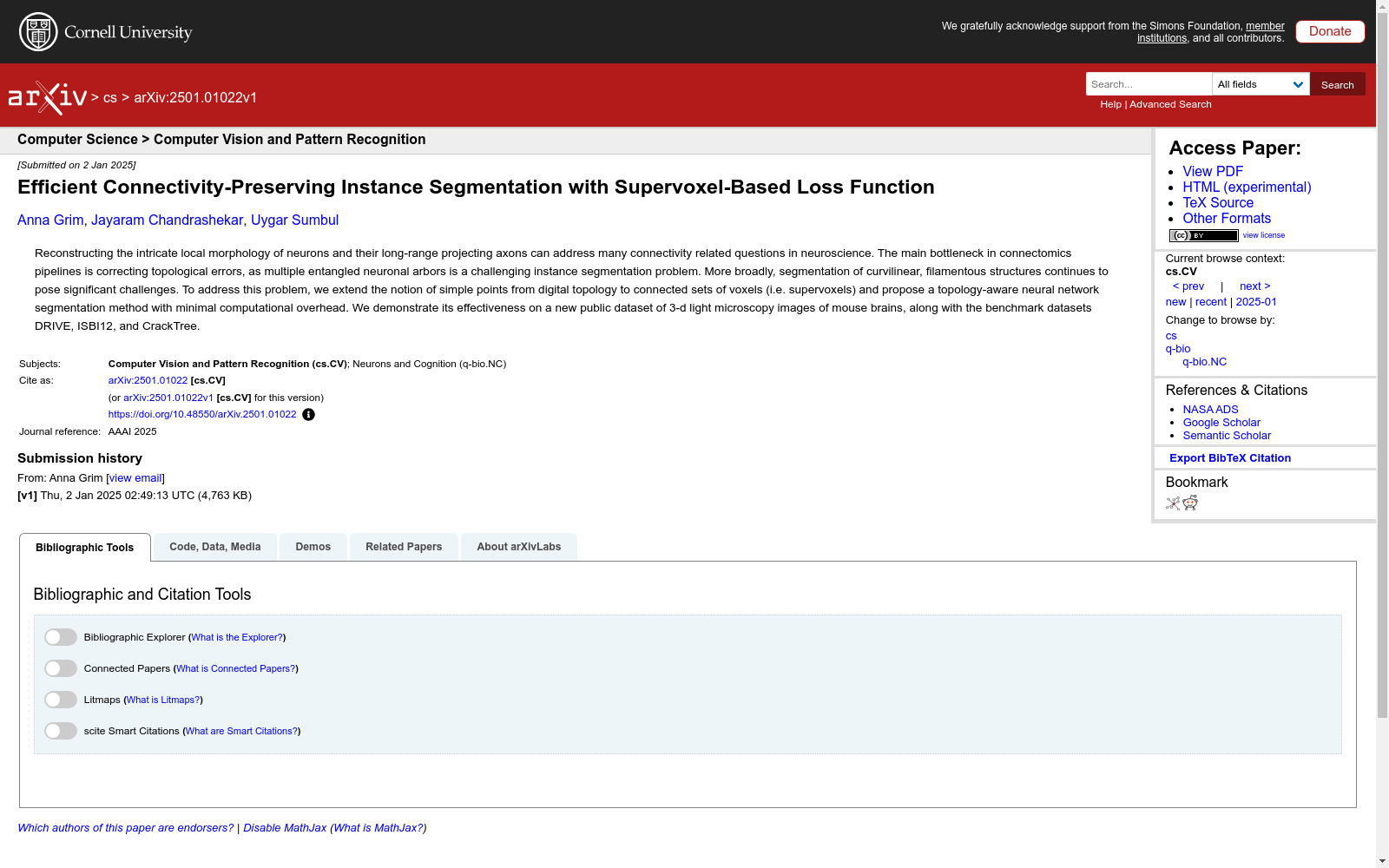Click Export BibTeX Citation

(1230, 458)
